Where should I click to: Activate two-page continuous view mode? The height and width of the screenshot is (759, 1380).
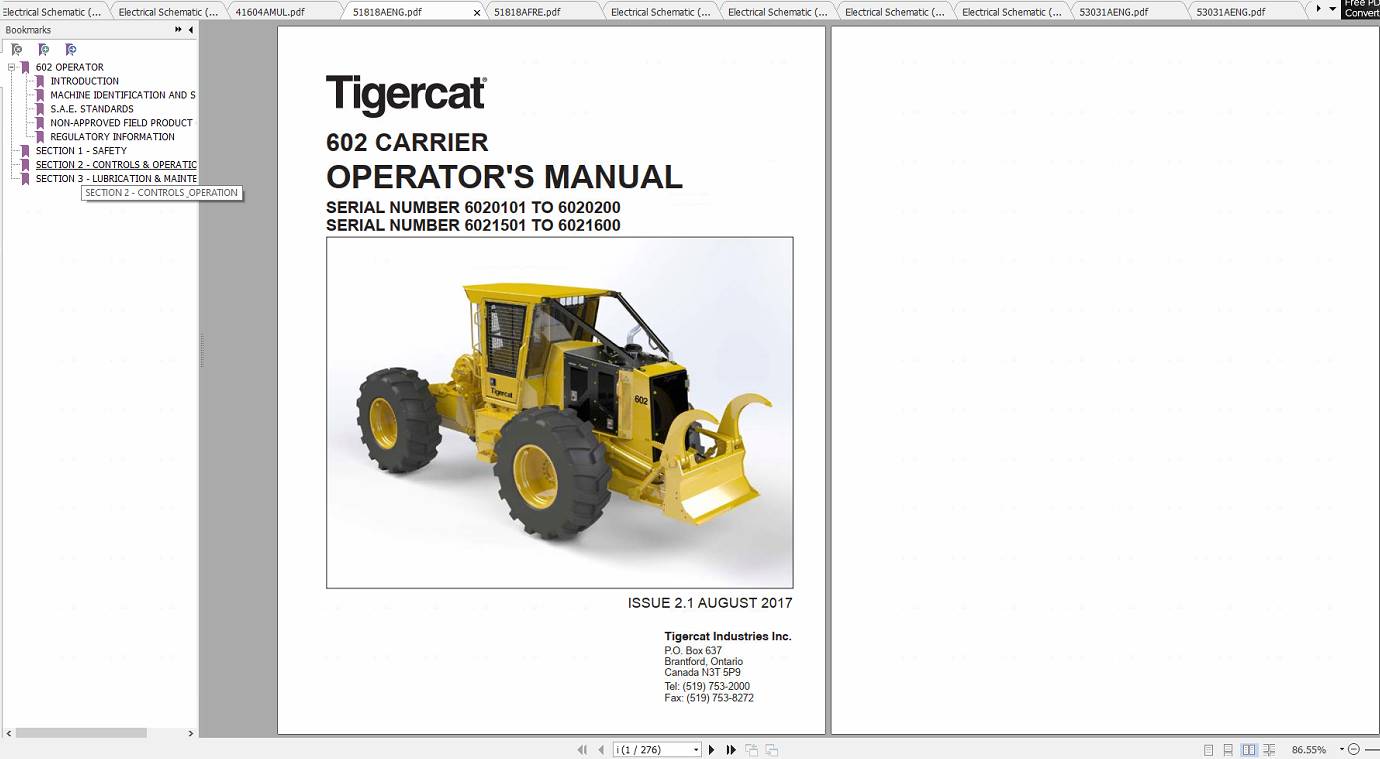pos(1269,749)
